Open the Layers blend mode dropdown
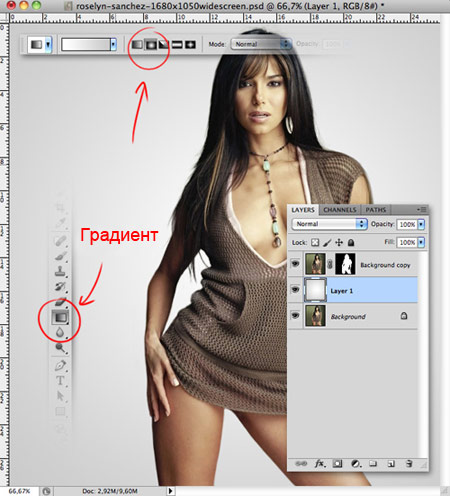 tap(330, 224)
